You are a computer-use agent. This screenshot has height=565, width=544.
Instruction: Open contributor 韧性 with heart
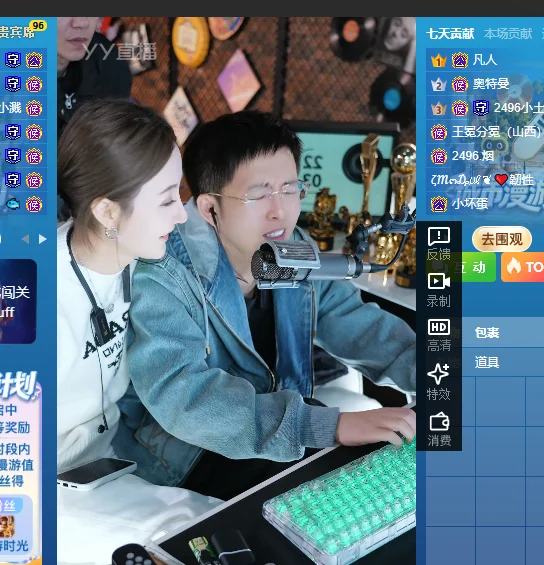(482, 179)
